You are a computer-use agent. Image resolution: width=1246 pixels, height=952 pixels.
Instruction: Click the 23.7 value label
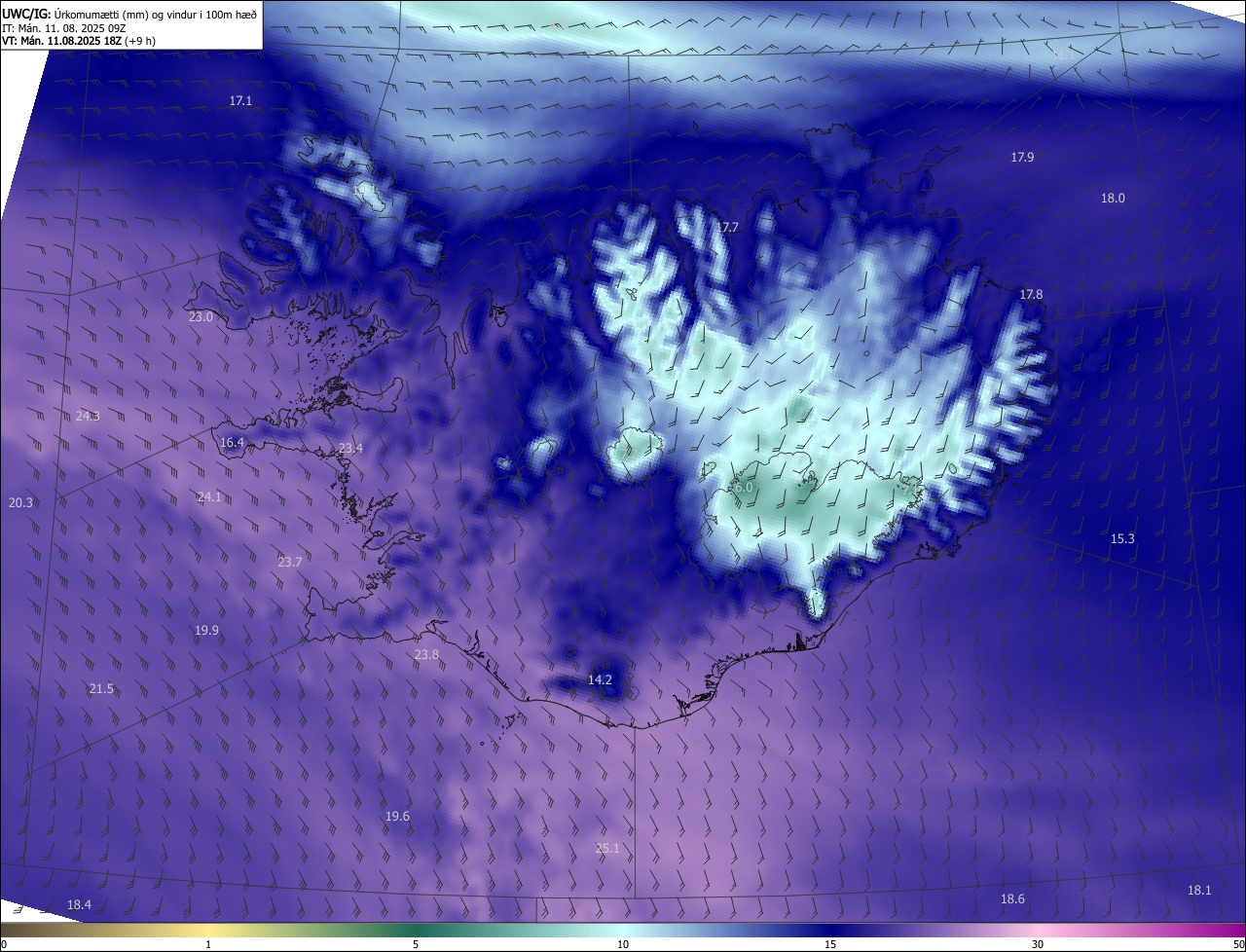[x=289, y=563]
